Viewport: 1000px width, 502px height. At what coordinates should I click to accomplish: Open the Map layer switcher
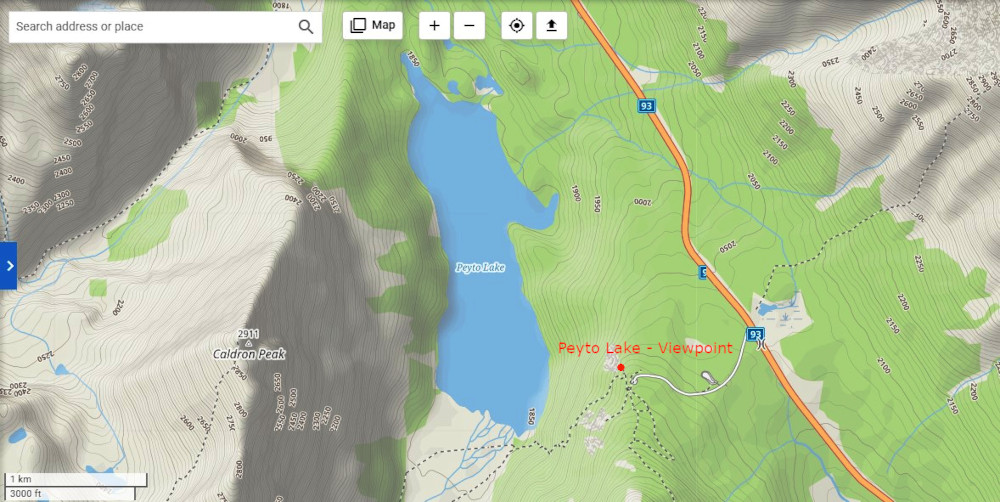tap(372, 26)
